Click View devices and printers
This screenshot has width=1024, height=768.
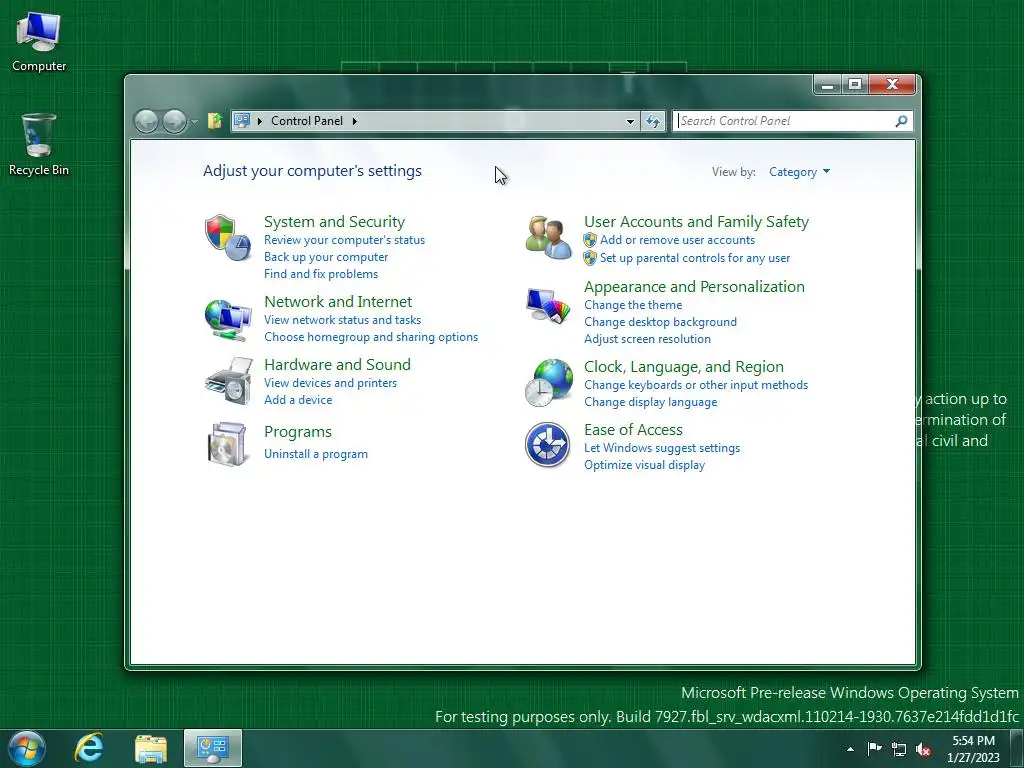coord(330,383)
